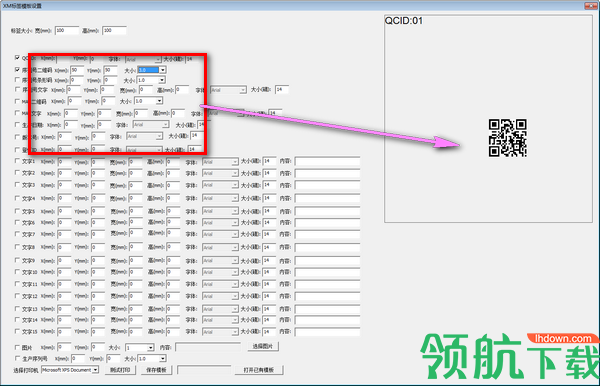Check the 文字15 row checkbox
Viewport: 600px width, 386px height.
tap(17, 331)
